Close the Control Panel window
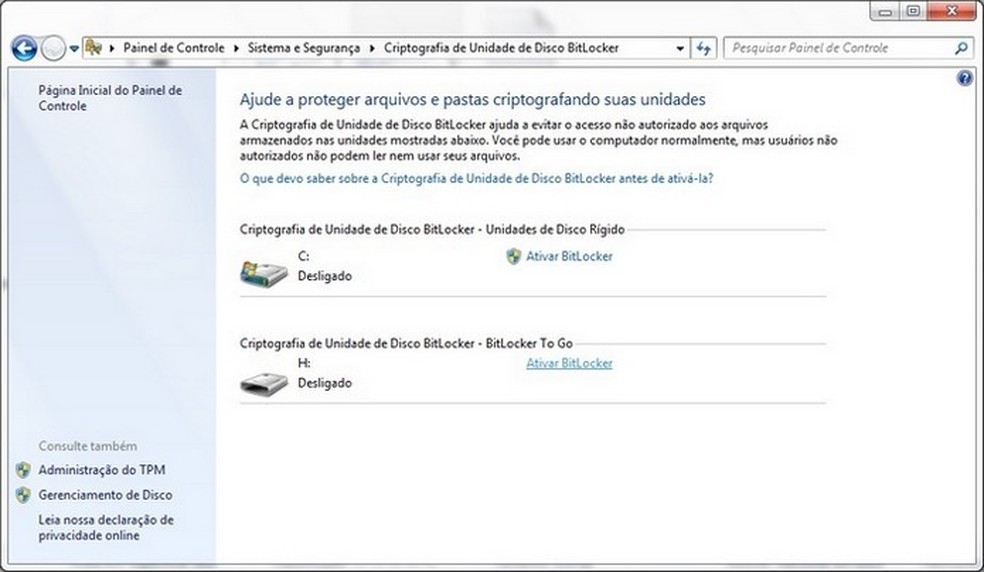Viewport: 984px width, 572px height. click(x=951, y=11)
